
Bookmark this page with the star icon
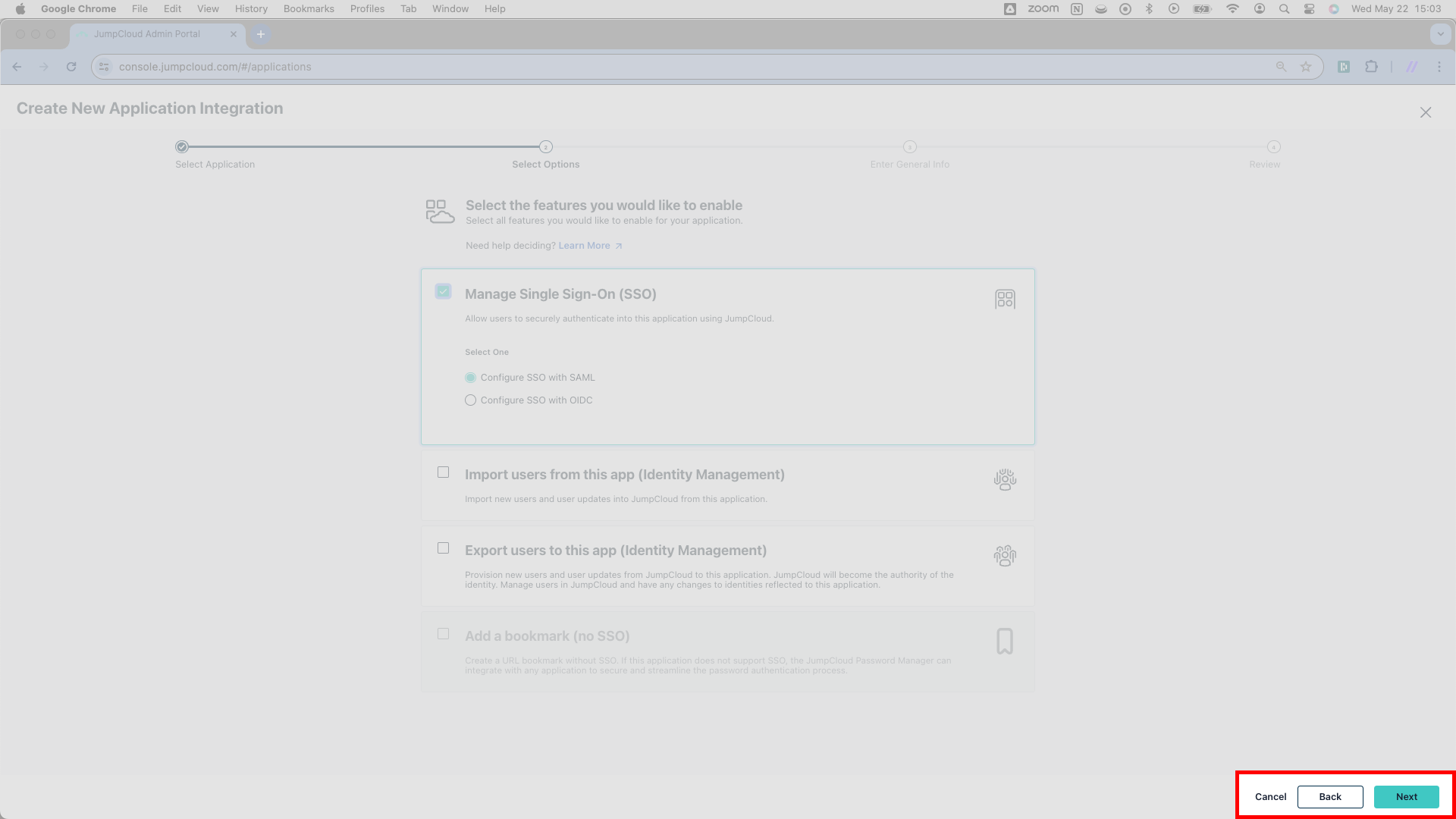pos(1306,67)
